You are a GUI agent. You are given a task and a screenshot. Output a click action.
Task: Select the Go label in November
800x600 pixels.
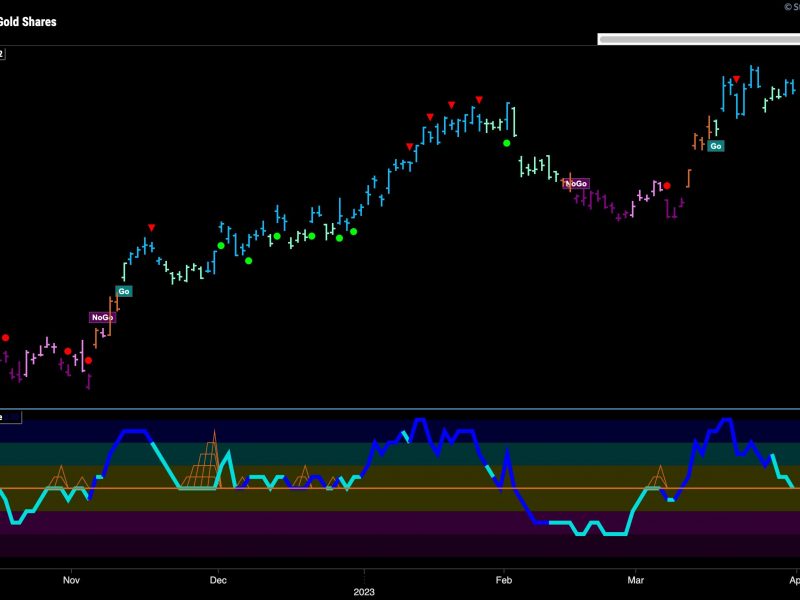pos(124,291)
